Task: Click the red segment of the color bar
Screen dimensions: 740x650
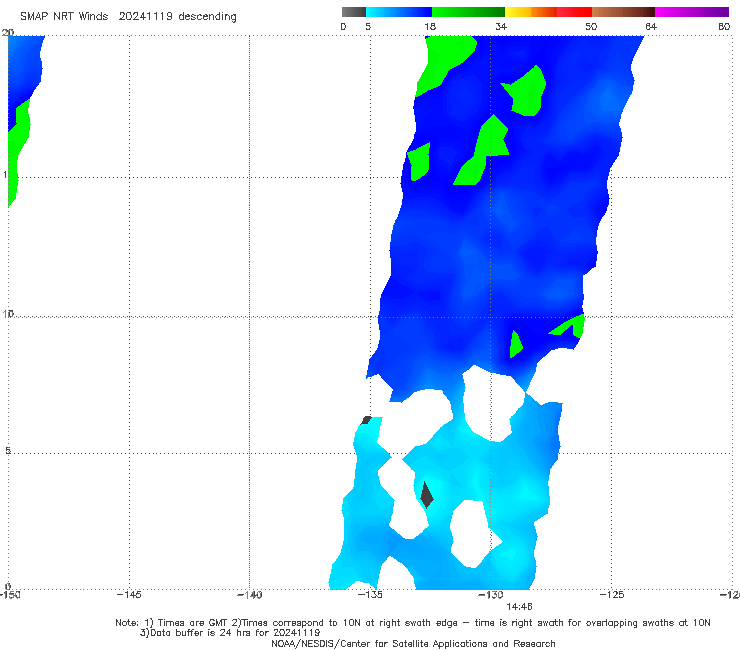Action: pos(574,12)
